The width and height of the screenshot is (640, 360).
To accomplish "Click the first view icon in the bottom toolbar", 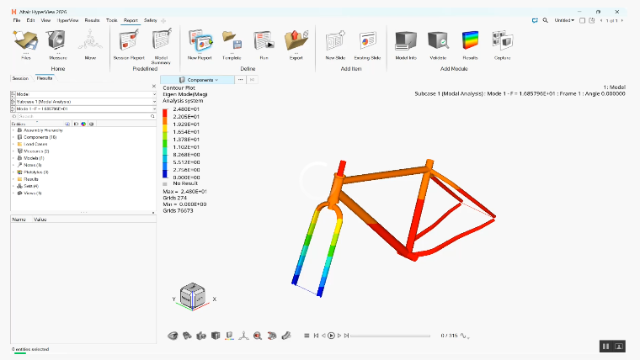I will tap(173, 336).
